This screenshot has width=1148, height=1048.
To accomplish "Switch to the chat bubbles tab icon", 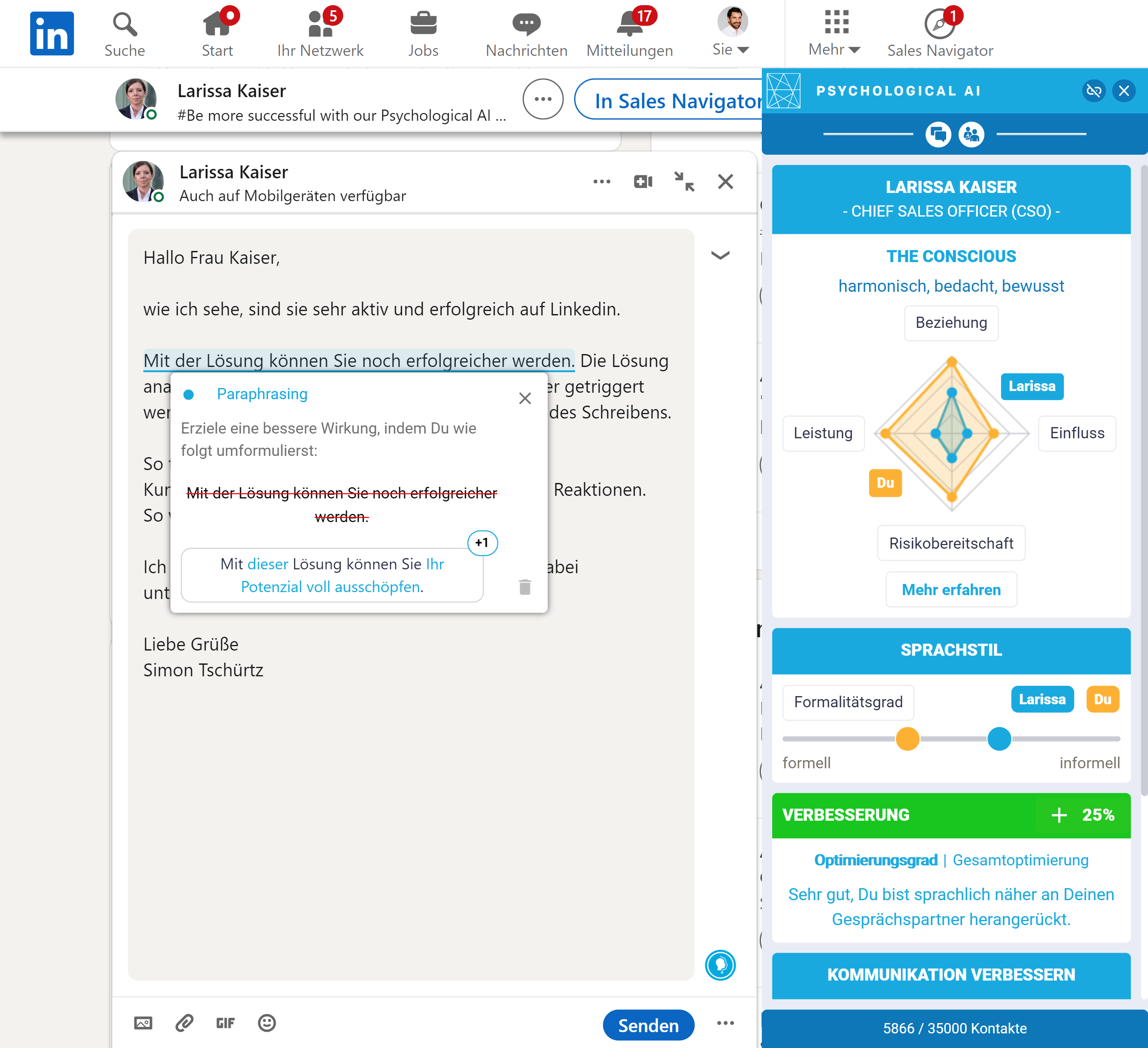I will point(938,134).
